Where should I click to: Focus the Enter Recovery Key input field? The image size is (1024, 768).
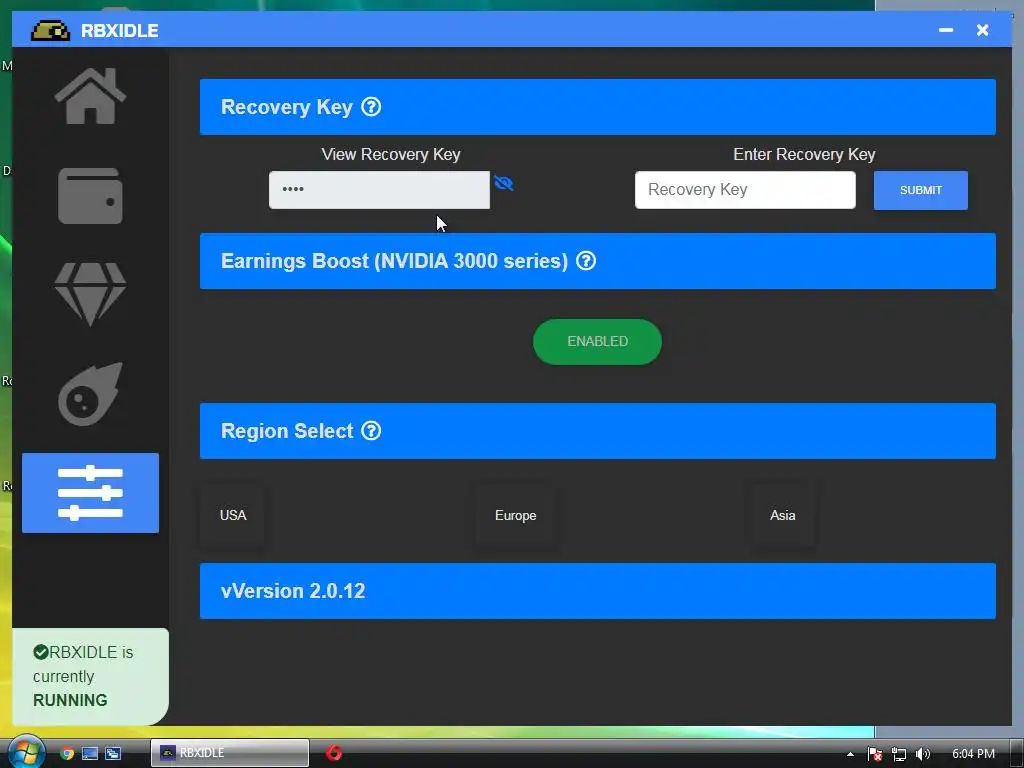click(745, 190)
